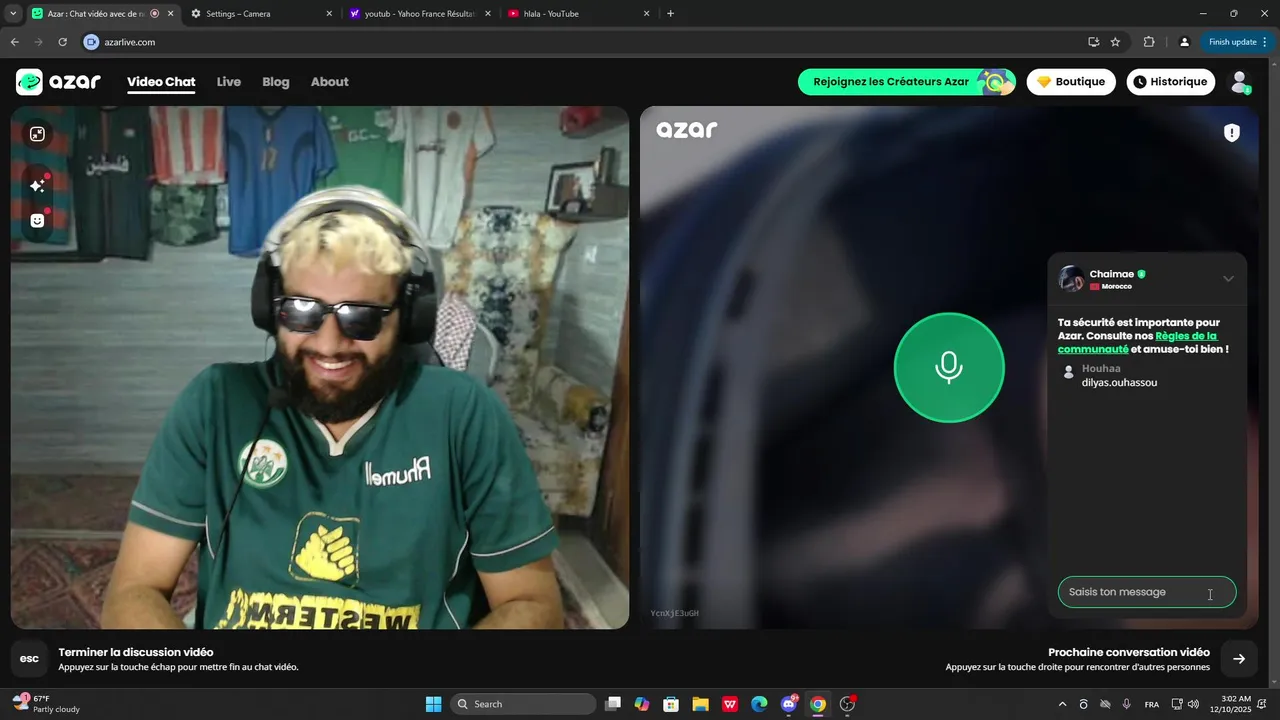
Task: Toggle the green microphone button
Action: [x=949, y=368]
